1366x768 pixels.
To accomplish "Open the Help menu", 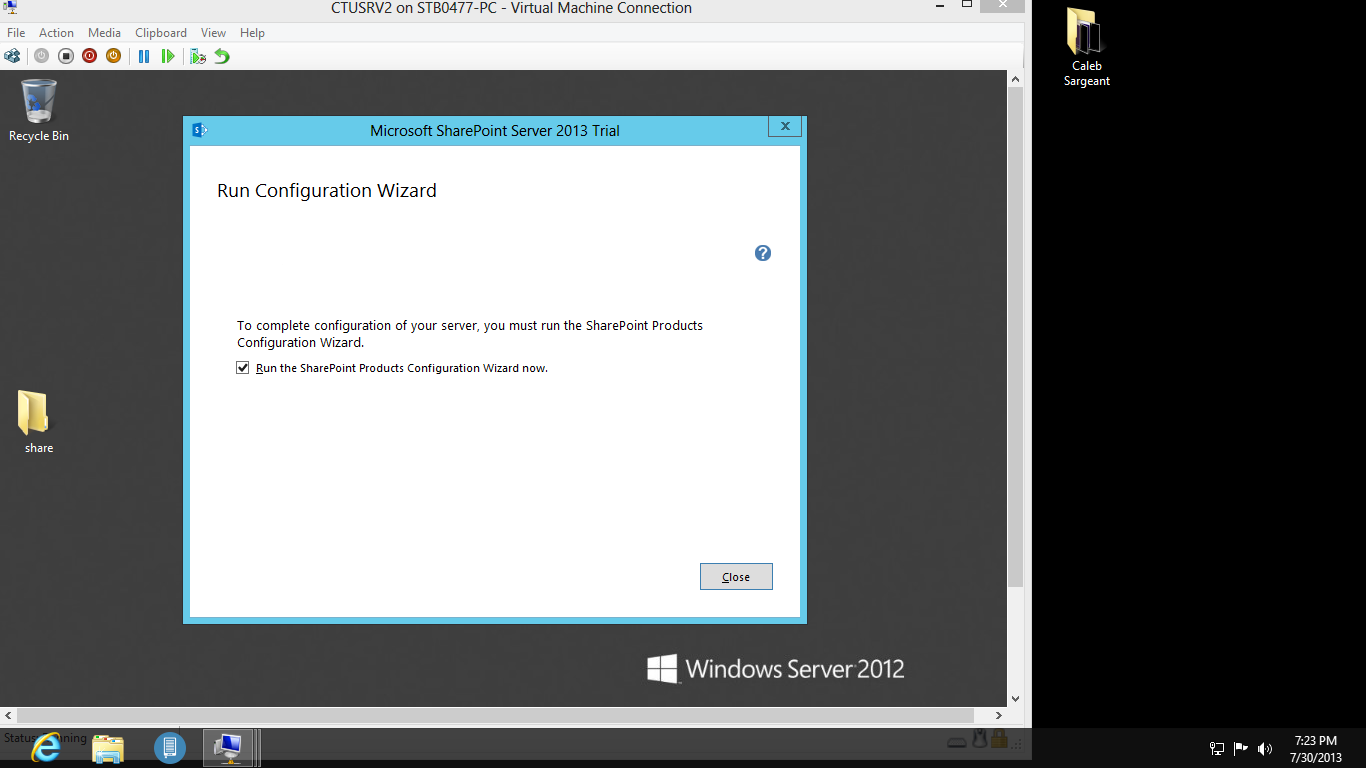I will tap(253, 33).
